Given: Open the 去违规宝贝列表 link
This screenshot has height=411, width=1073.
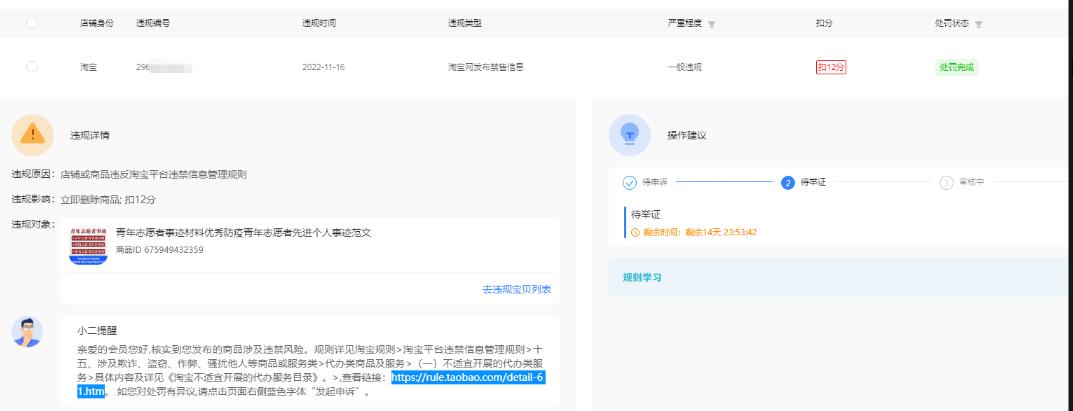Looking at the screenshot, I should [x=516, y=289].
